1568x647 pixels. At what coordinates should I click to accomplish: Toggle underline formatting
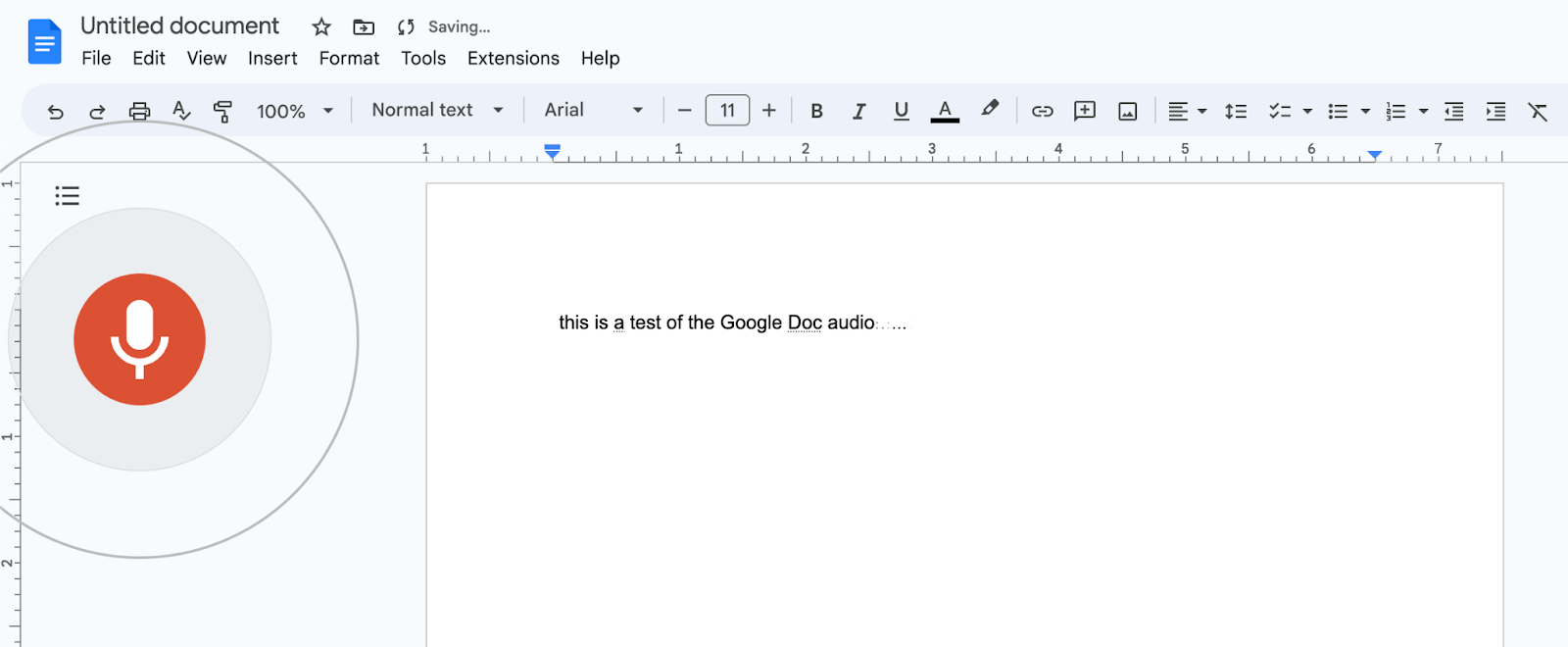902,111
